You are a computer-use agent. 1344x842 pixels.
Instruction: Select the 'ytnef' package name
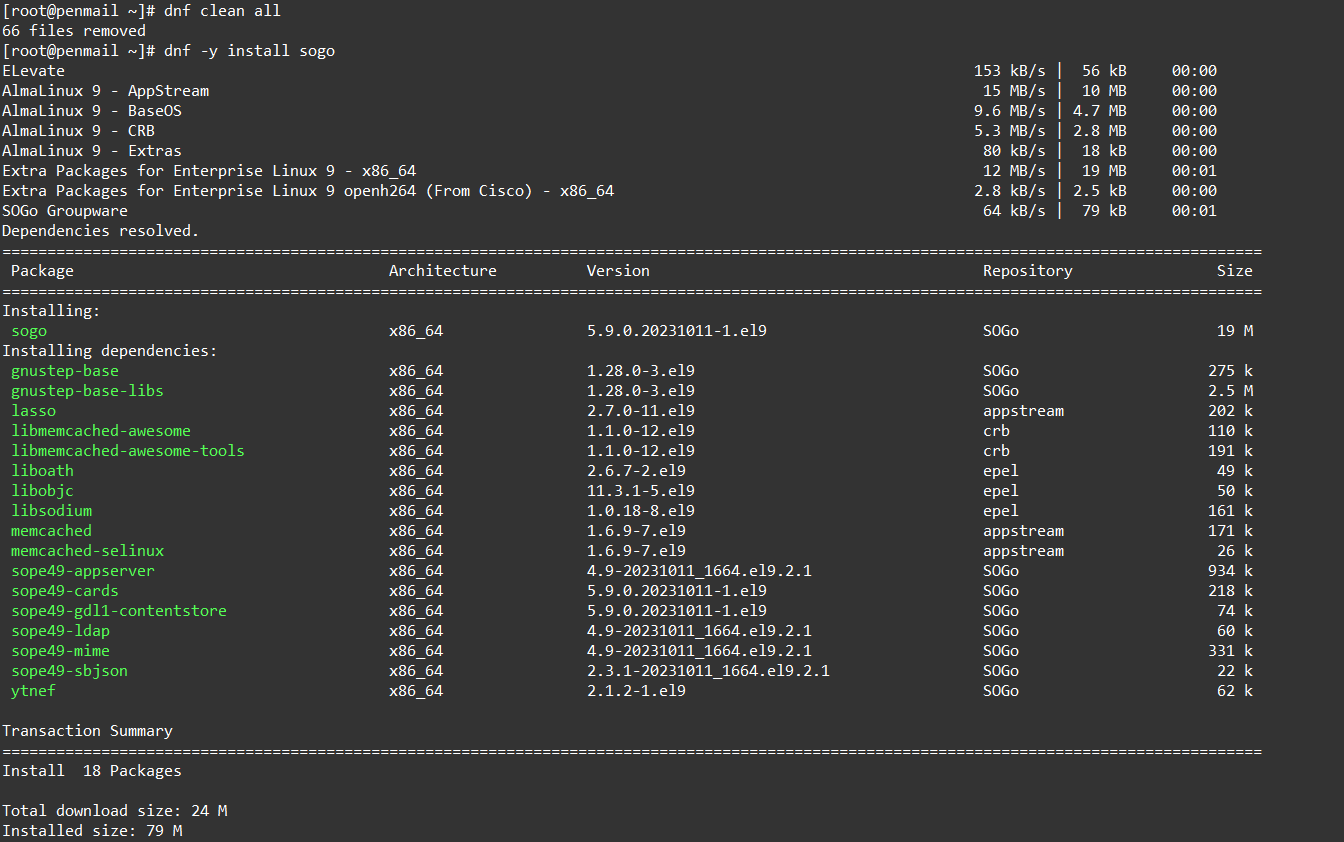tap(33, 691)
